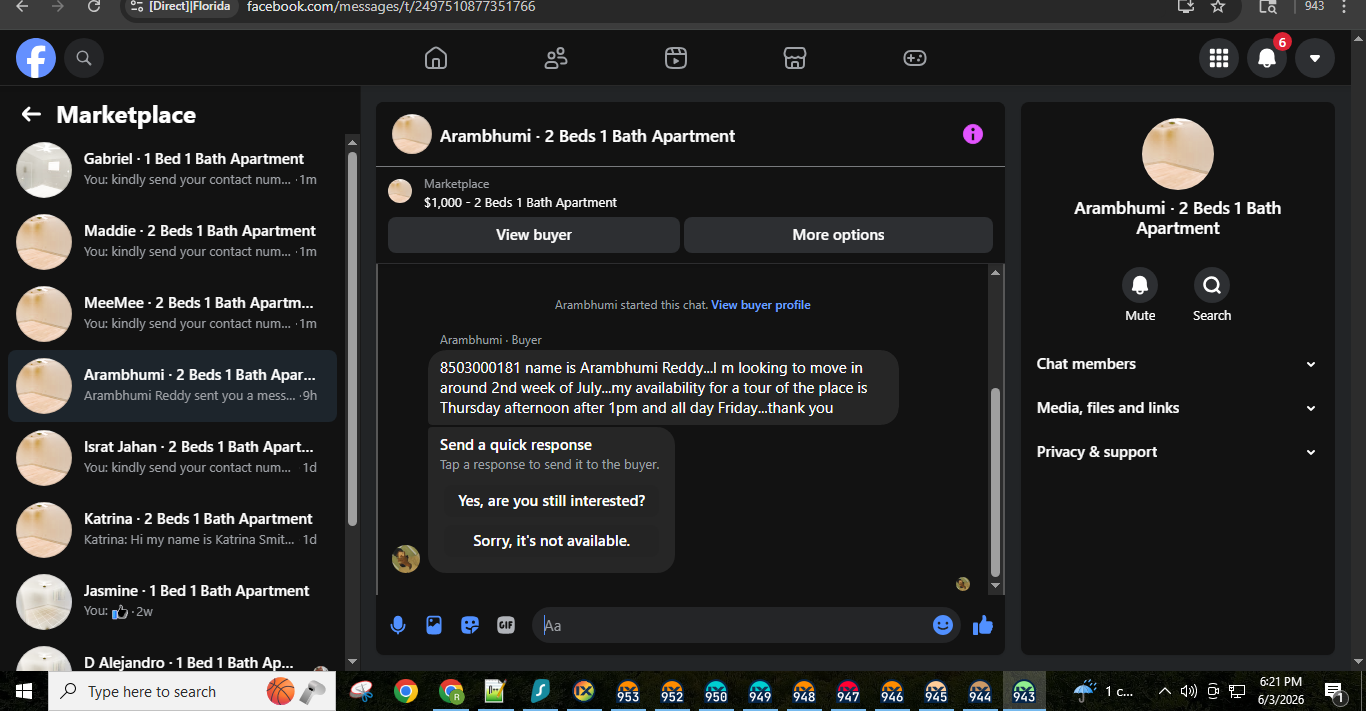The image size is (1366, 711).
Task: Reload the page in the browser
Action: coord(94,7)
